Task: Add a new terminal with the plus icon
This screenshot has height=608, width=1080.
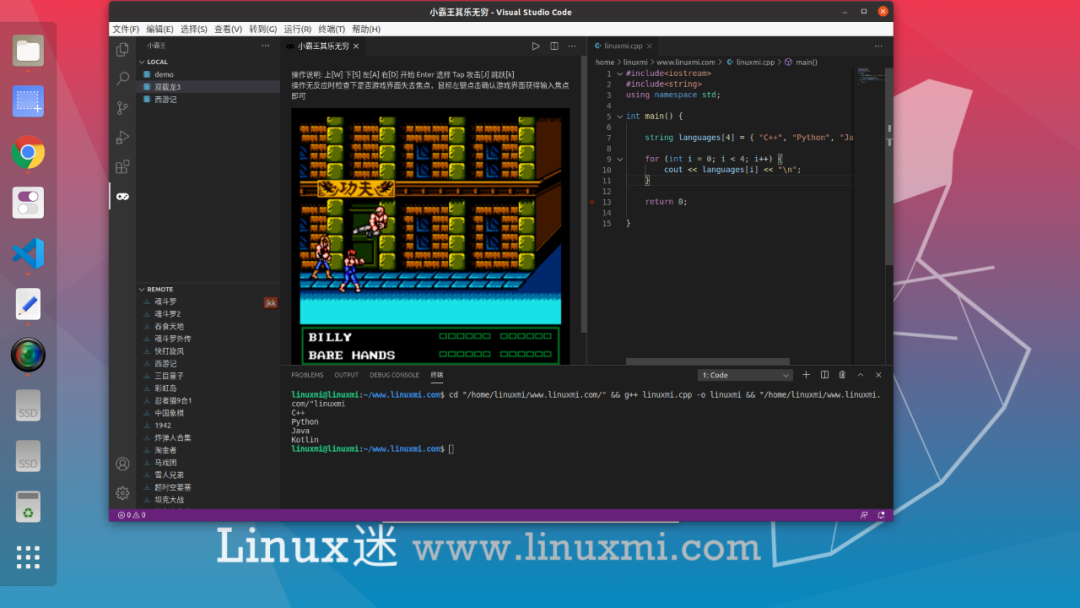Action: pos(806,375)
